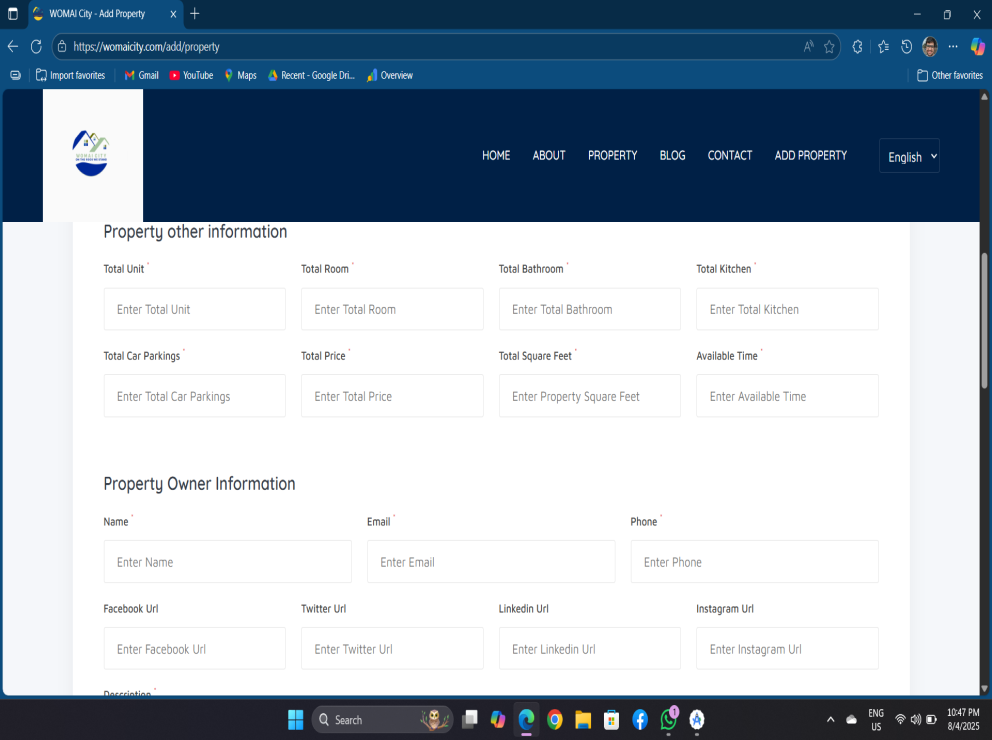Focus the Enter Total Price field
The image size is (992, 740).
tap(392, 396)
